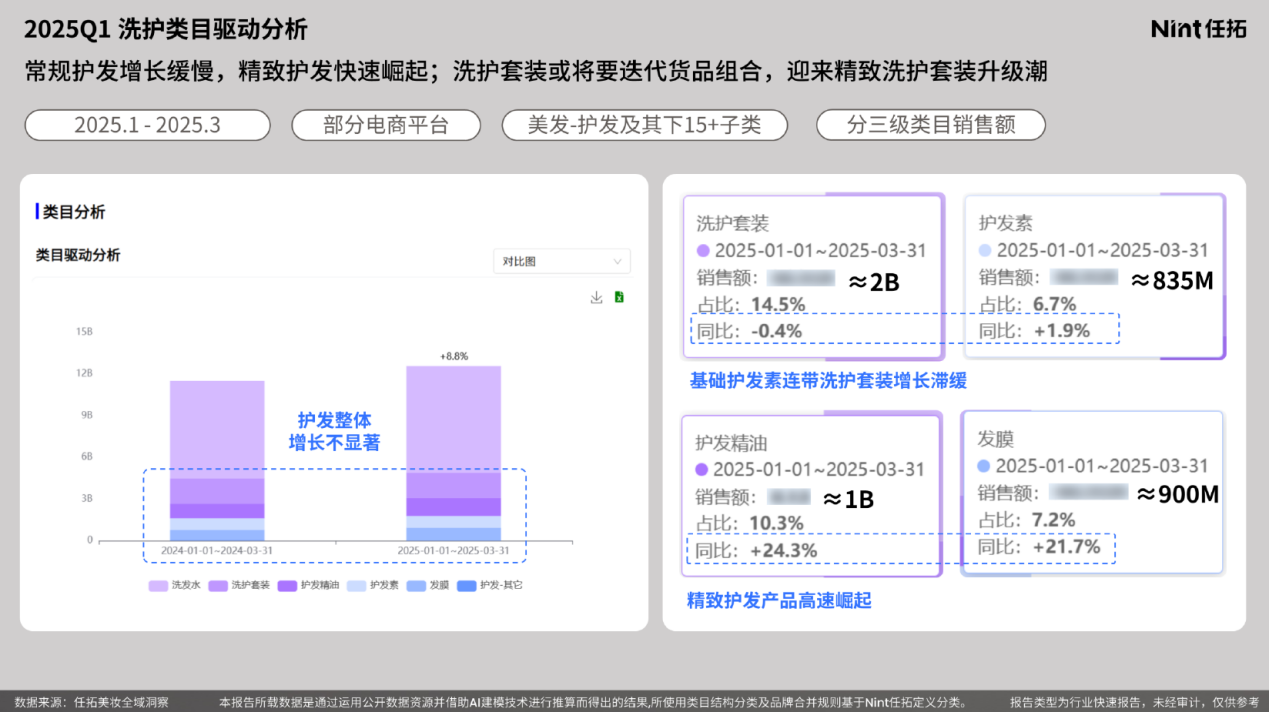1269x712 pixels.
Task: Click the 发膜 card title
Action: coord(996,438)
